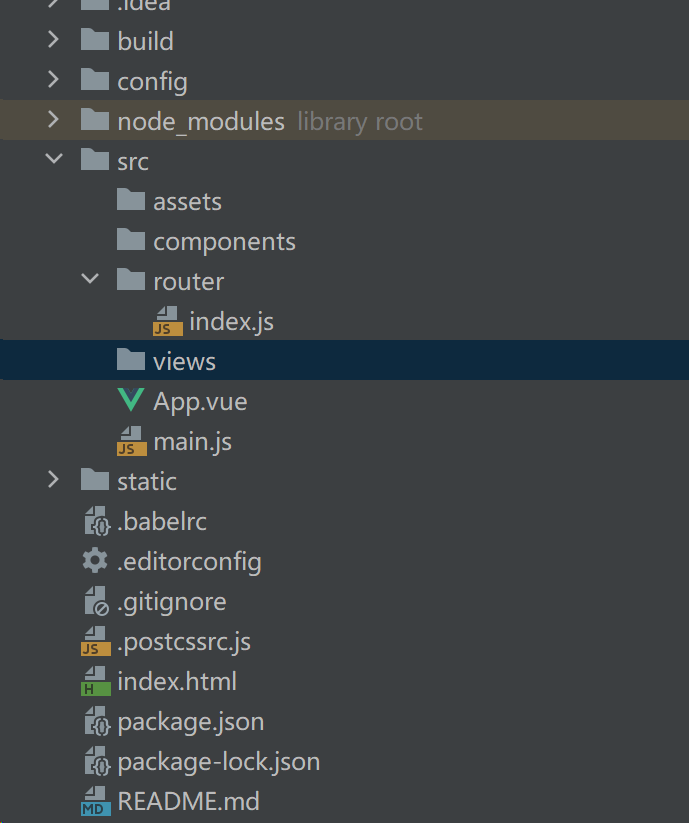The width and height of the screenshot is (689, 823).
Task: Click the gear icon of .editorconfig
Action: tap(95, 561)
